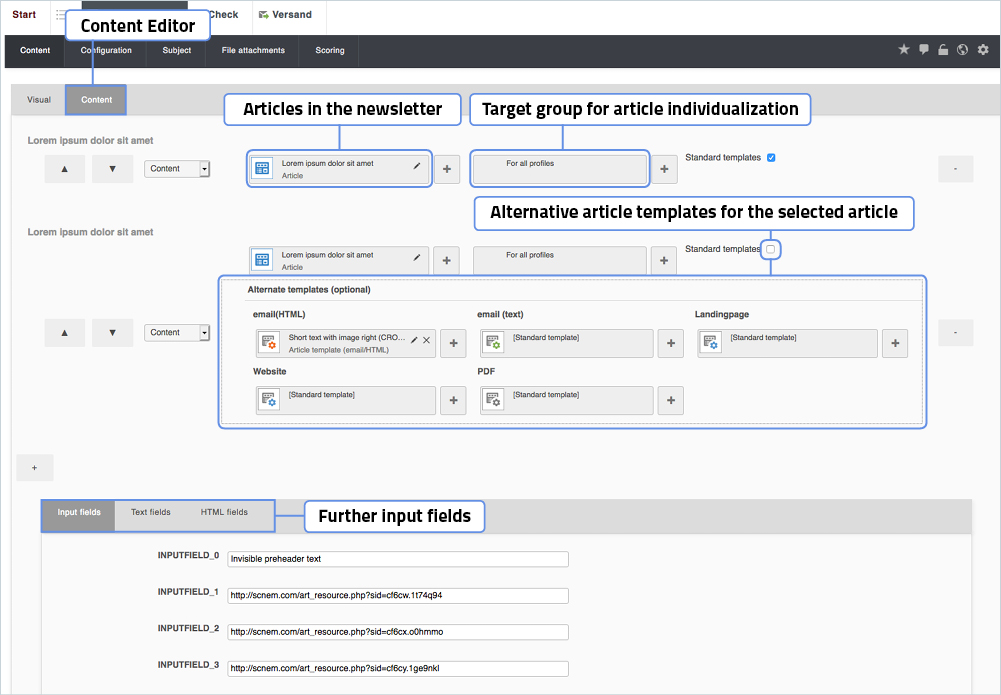Screen dimensions: 1001x695
Task: Switch to the Visual tab
Action: [39, 100]
